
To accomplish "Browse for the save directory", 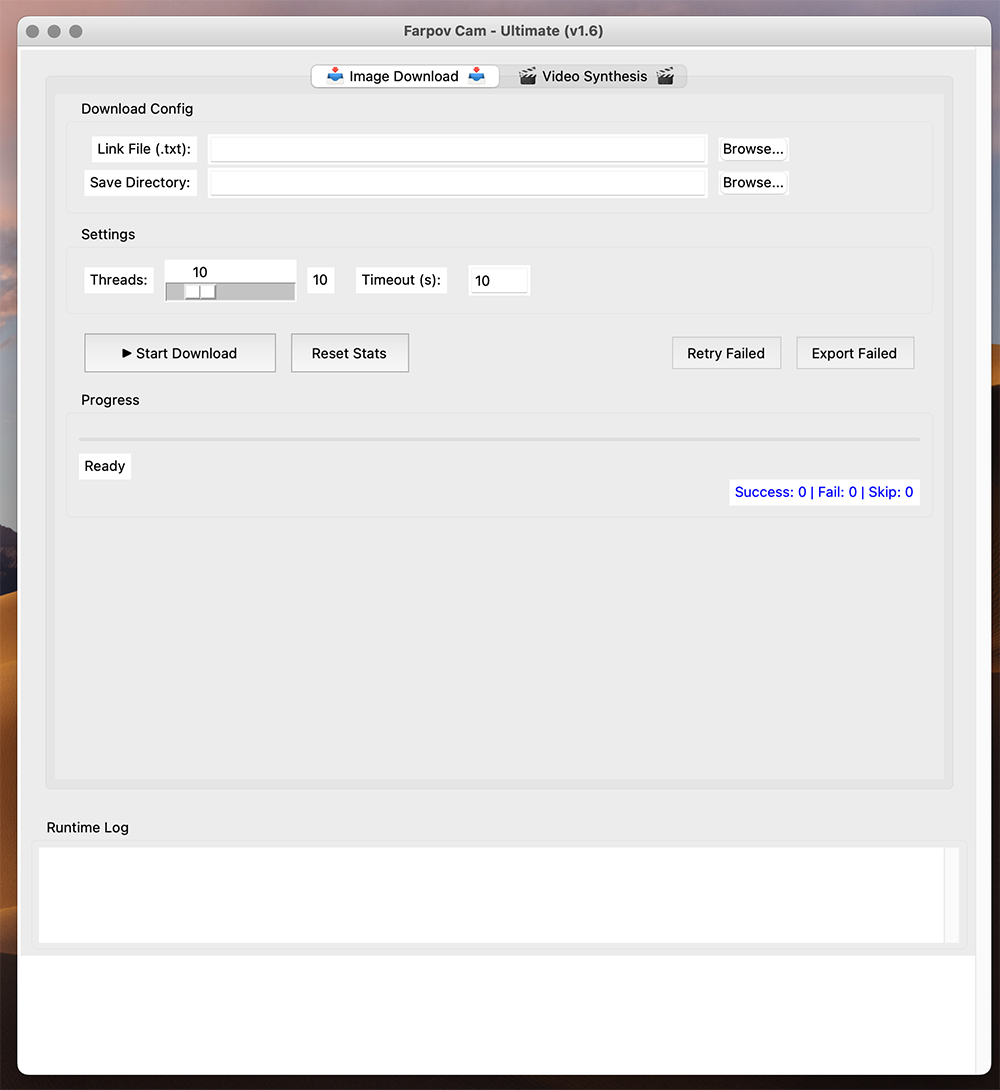I will [753, 183].
